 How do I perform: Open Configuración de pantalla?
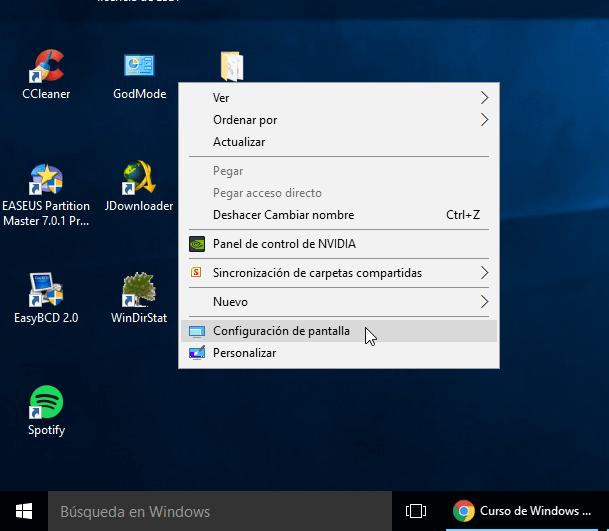tap(339, 331)
